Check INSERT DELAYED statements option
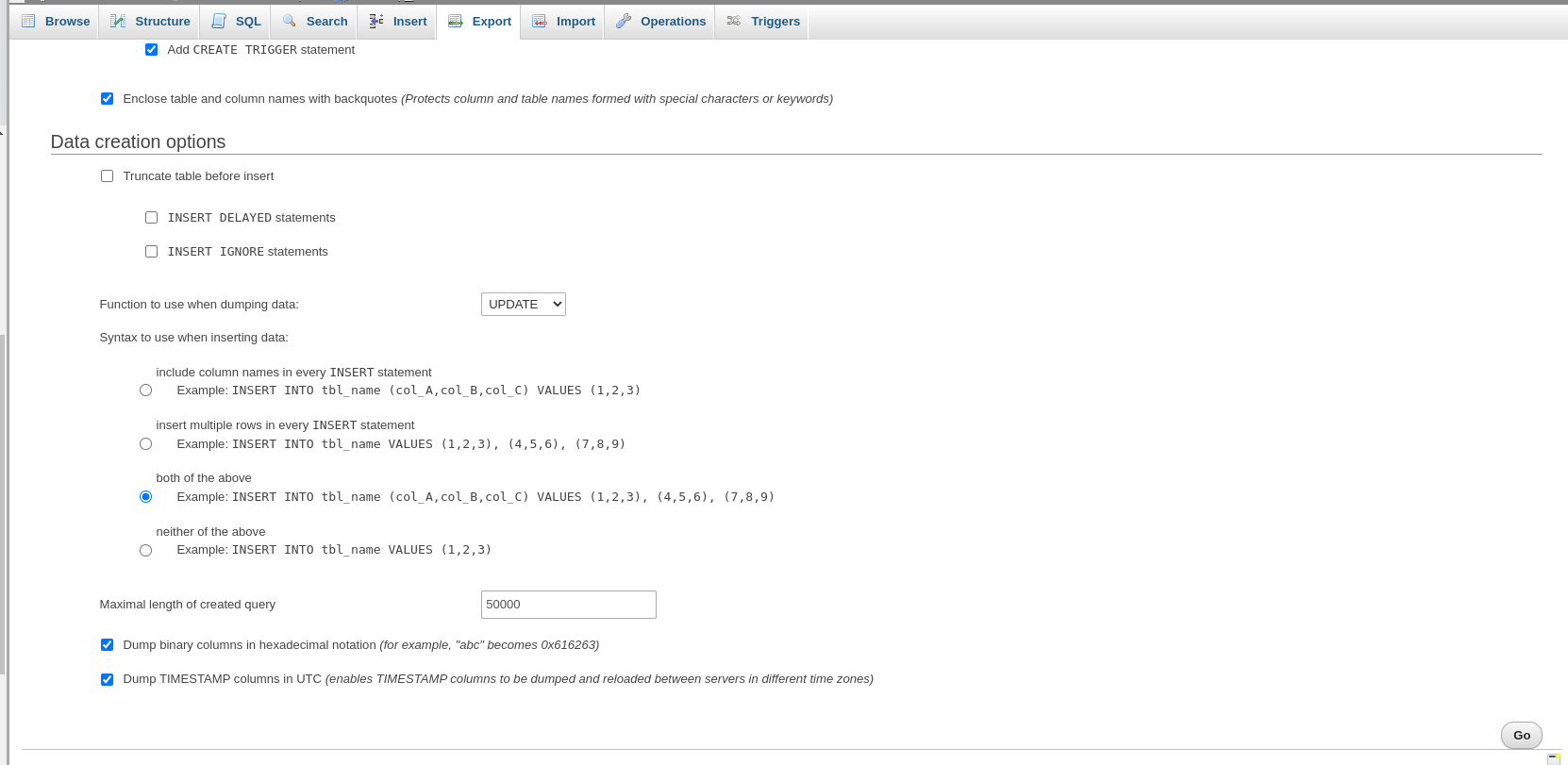Screen dimensions: 1568x765 [x=151, y=218]
